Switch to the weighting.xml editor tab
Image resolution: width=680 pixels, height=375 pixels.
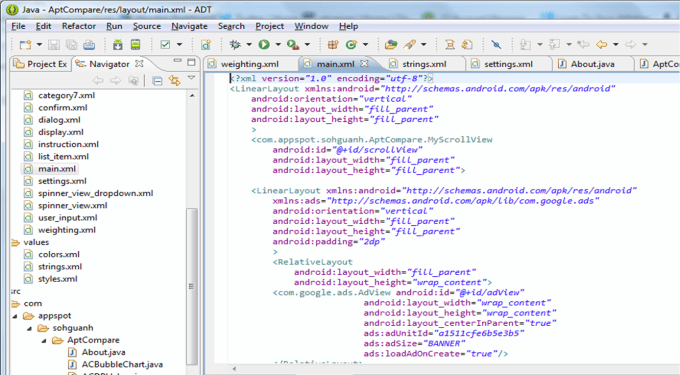[x=249, y=64]
